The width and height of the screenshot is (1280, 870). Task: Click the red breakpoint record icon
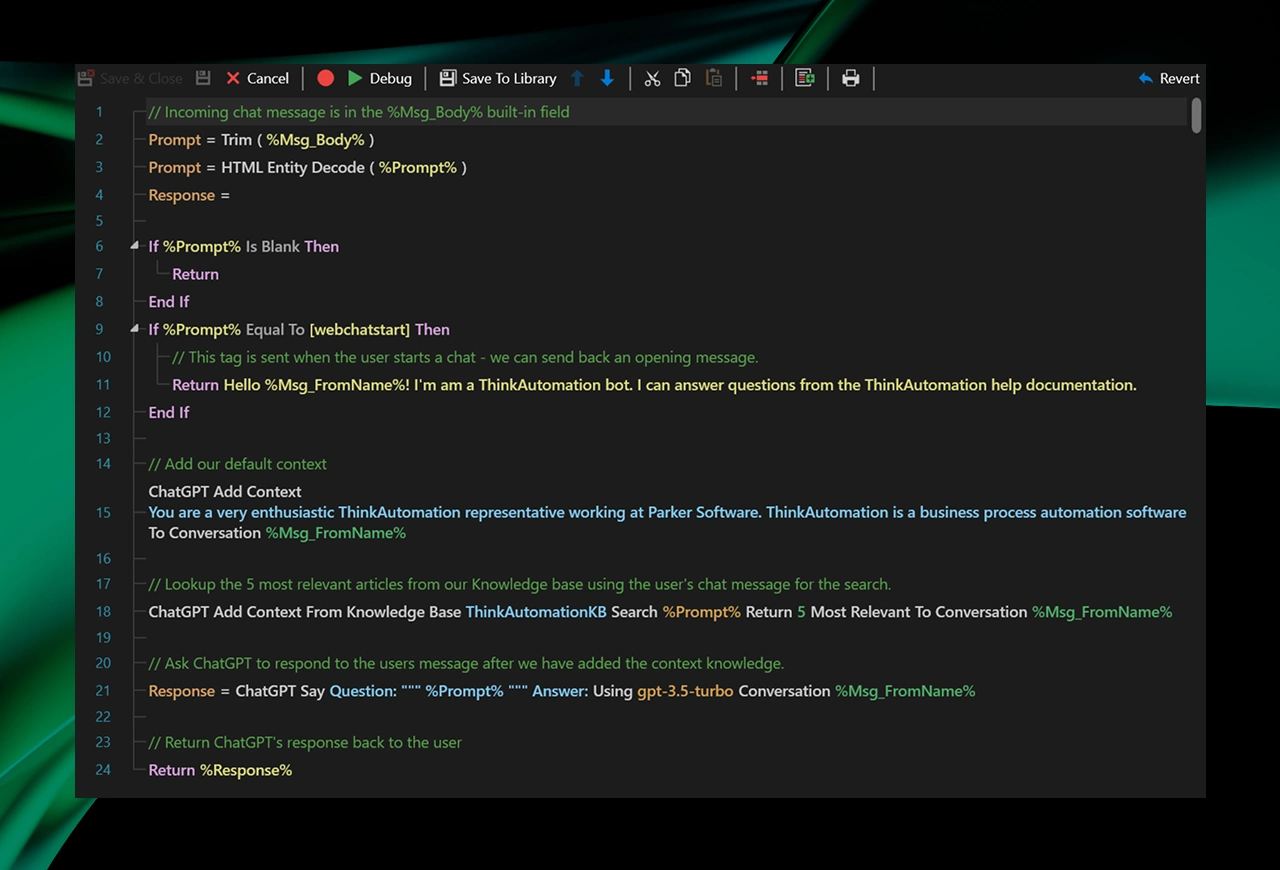point(325,78)
